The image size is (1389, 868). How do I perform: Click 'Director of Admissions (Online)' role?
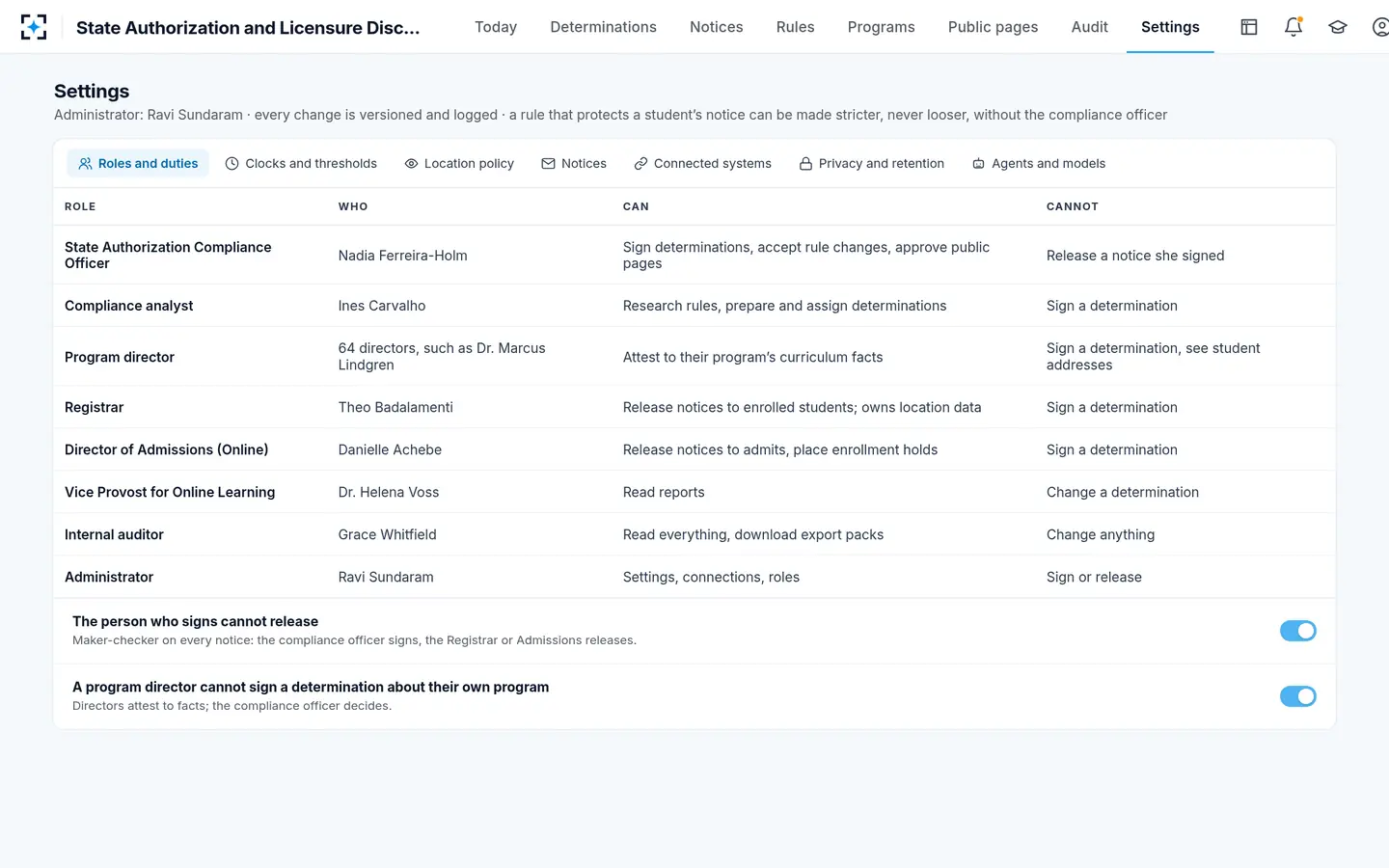tap(167, 449)
